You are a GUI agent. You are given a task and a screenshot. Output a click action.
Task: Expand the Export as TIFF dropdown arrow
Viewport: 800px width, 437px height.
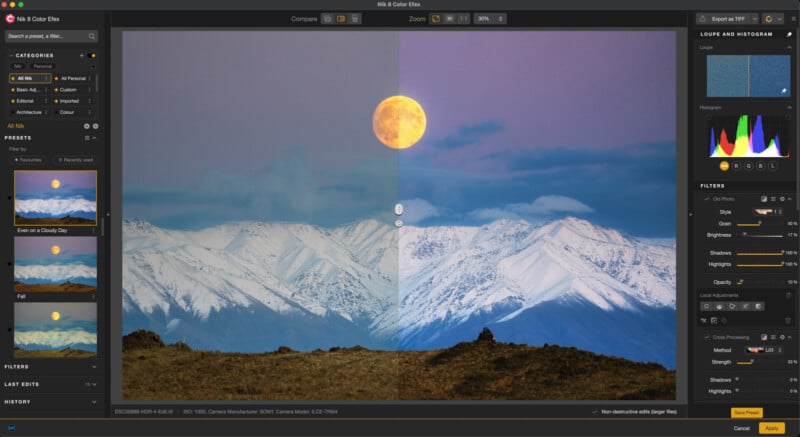(x=754, y=18)
